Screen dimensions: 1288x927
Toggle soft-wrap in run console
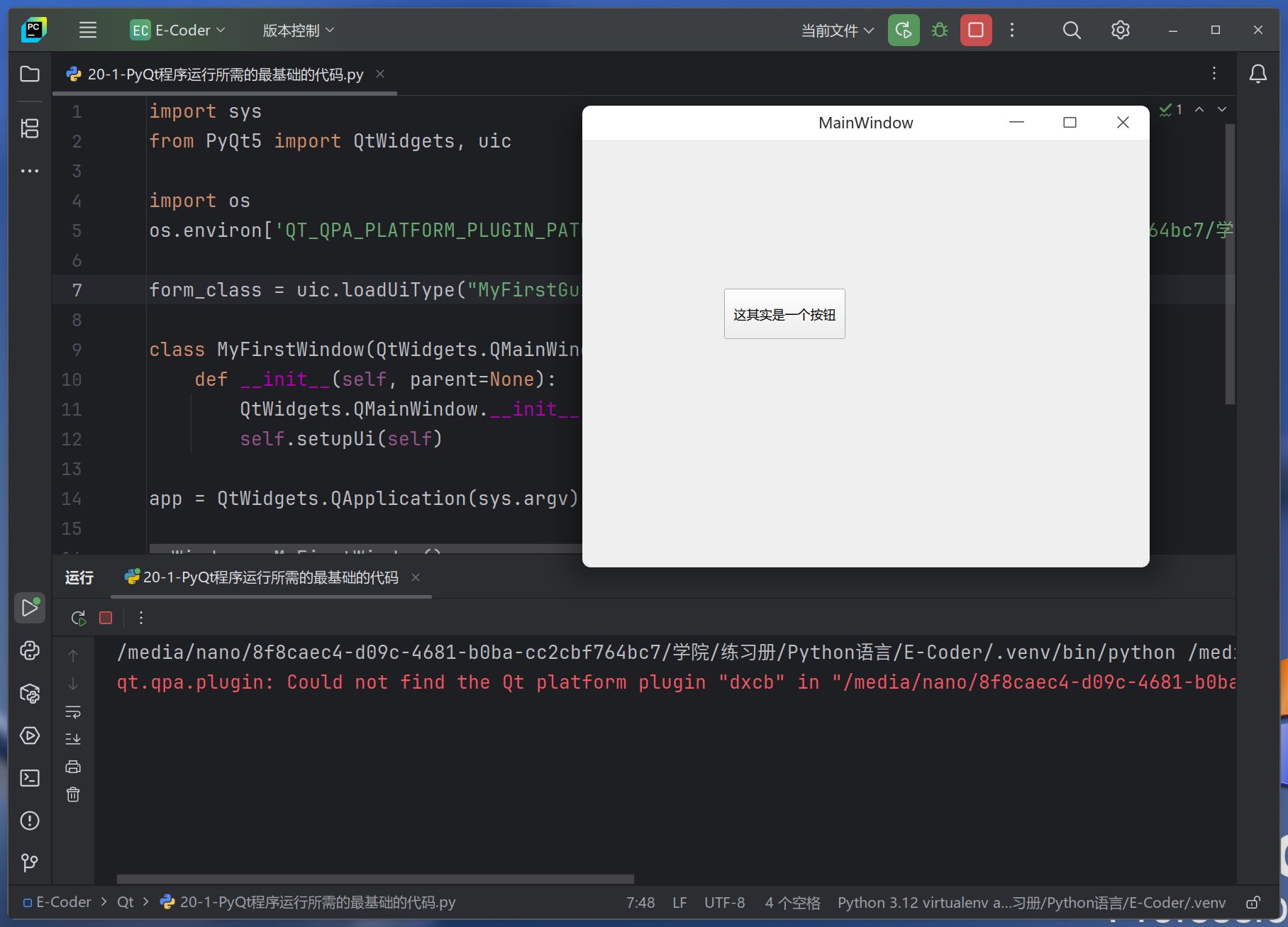coord(73,711)
